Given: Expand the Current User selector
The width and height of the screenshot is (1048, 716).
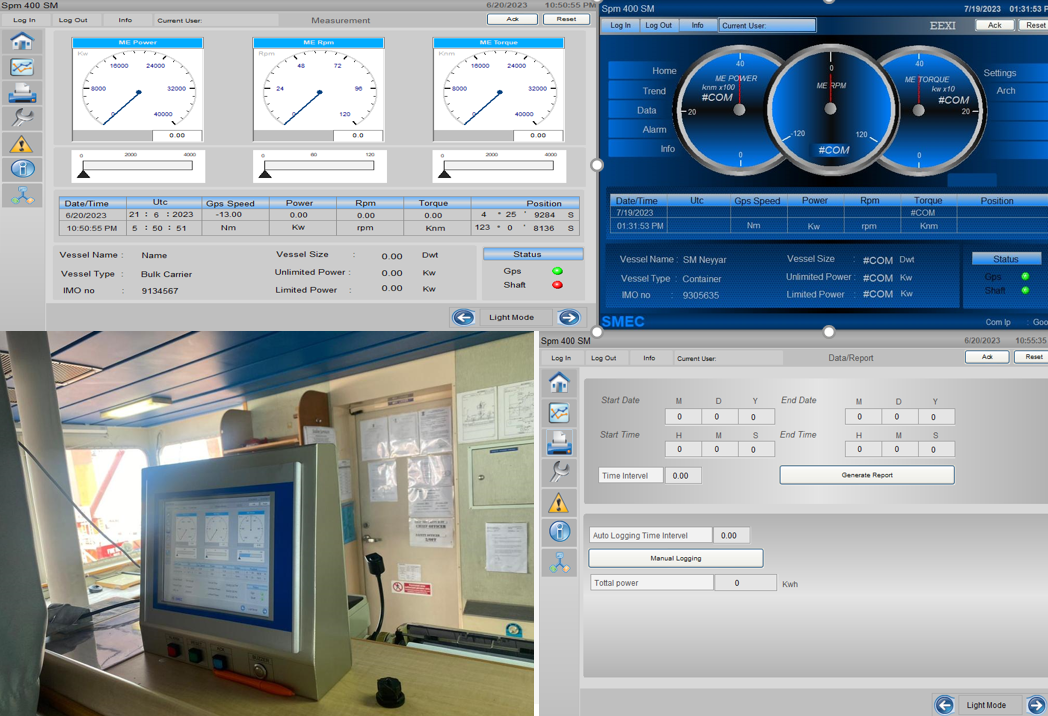Looking at the screenshot, I should click(766, 24).
